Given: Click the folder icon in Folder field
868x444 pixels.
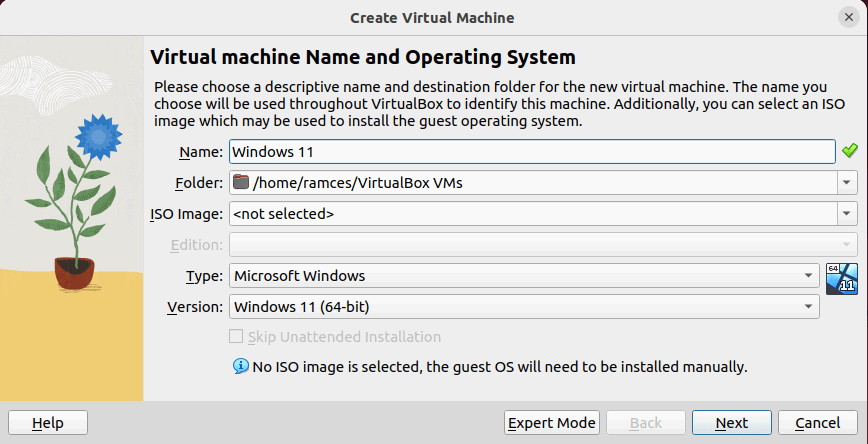Looking at the screenshot, I should 240,182.
